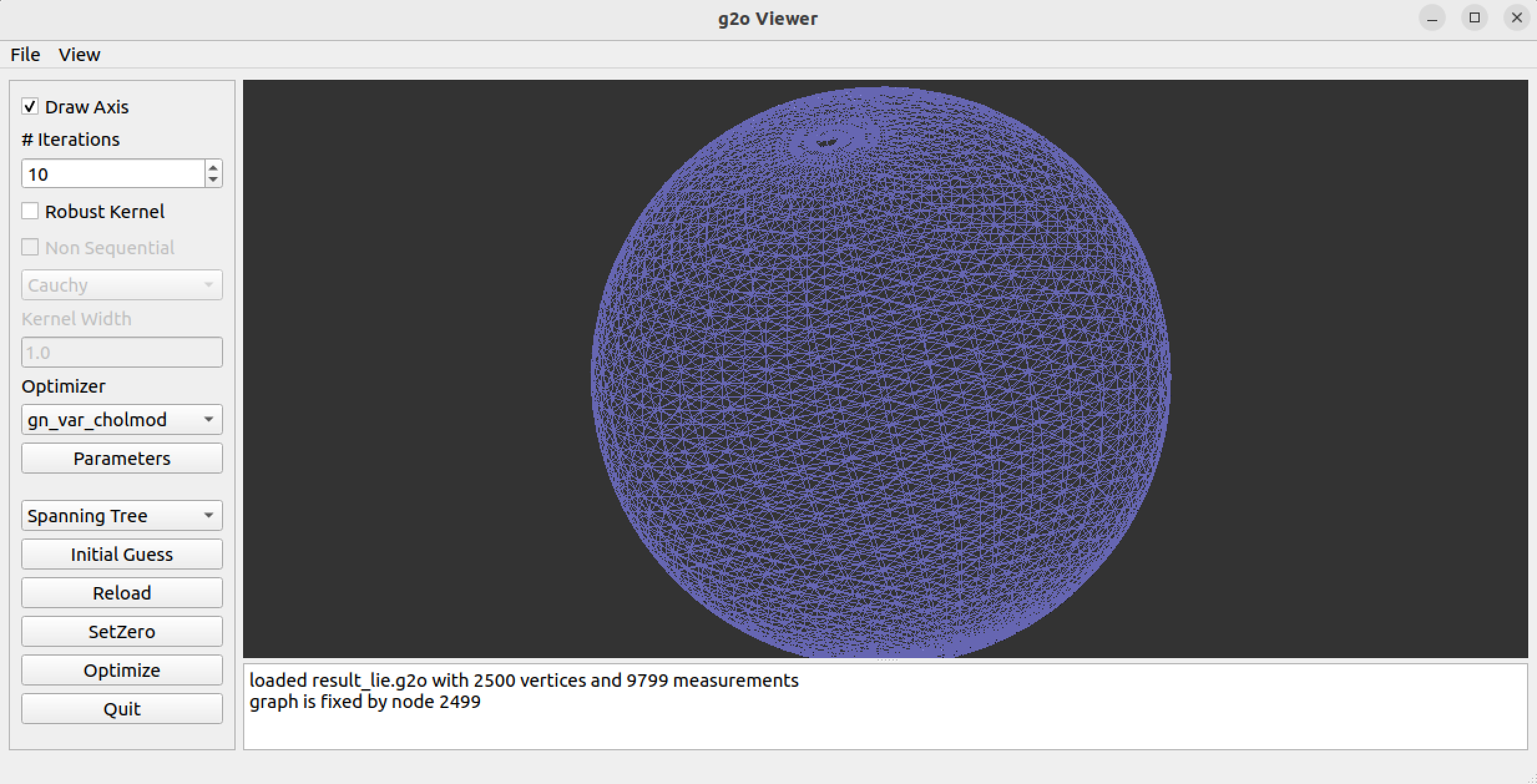
Task: Click the Parameters button
Action: [x=122, y=458]
